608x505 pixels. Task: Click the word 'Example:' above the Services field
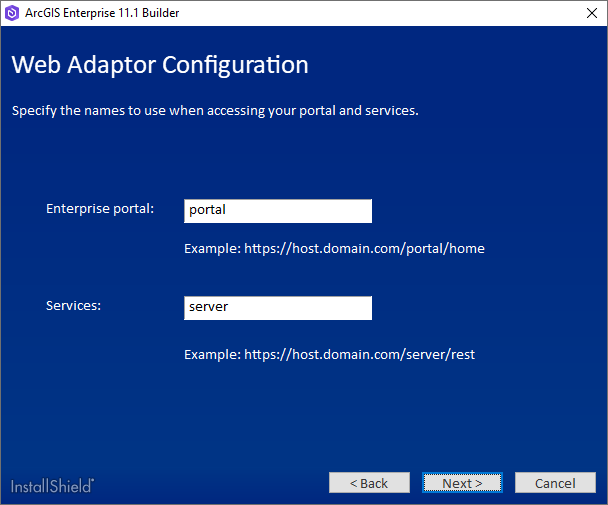(212, 248)
